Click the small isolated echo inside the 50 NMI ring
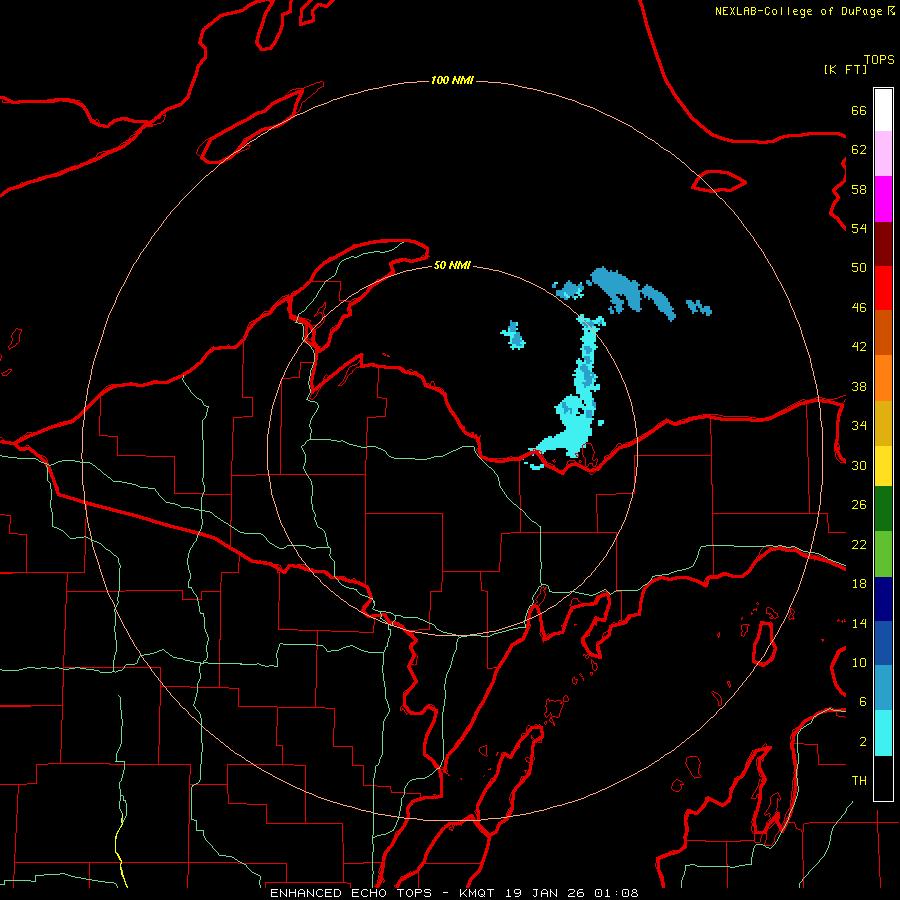Screen dimensions: 900x900 point(513,336)
